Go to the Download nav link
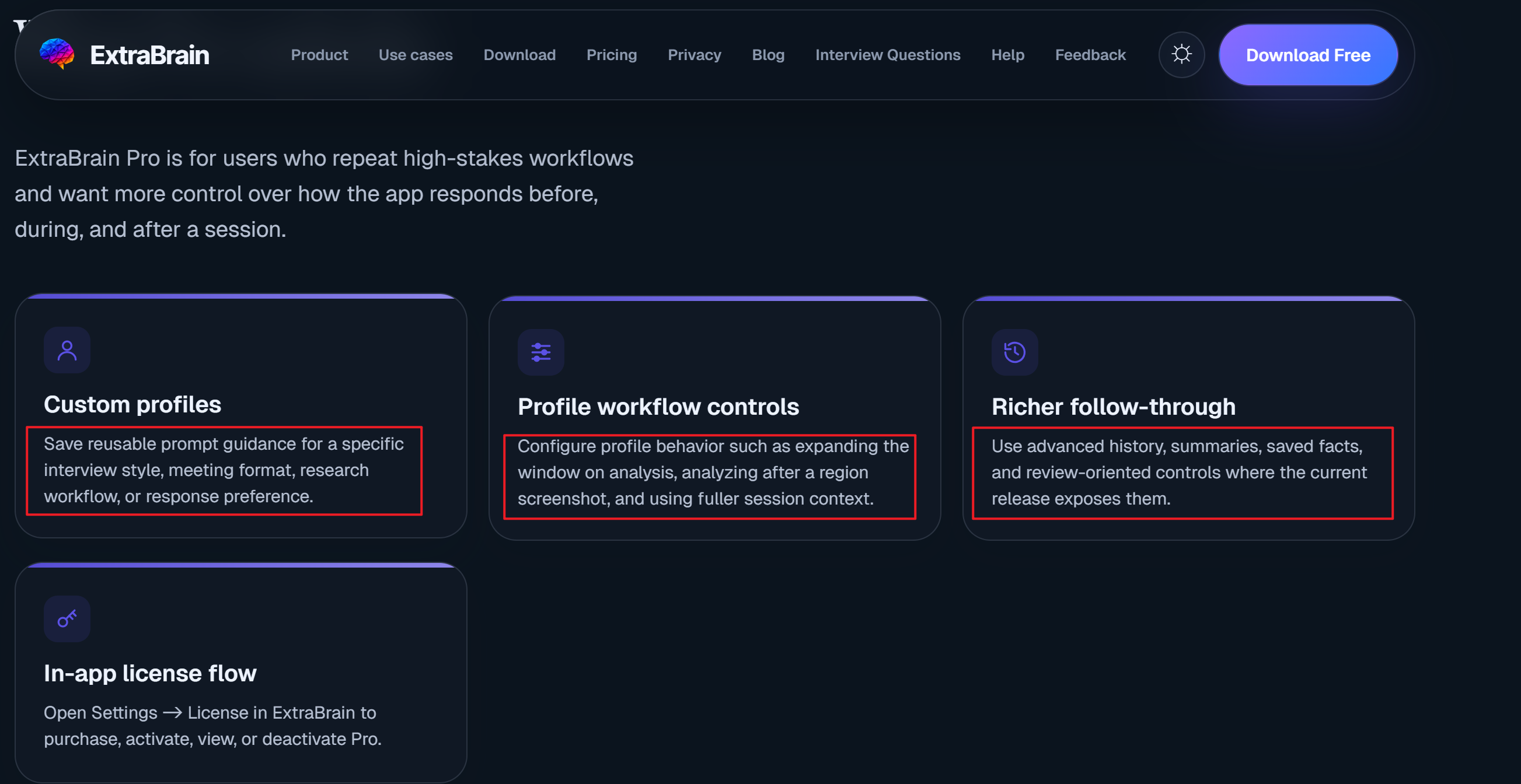1521x784 pixels. tap(519, 55)
